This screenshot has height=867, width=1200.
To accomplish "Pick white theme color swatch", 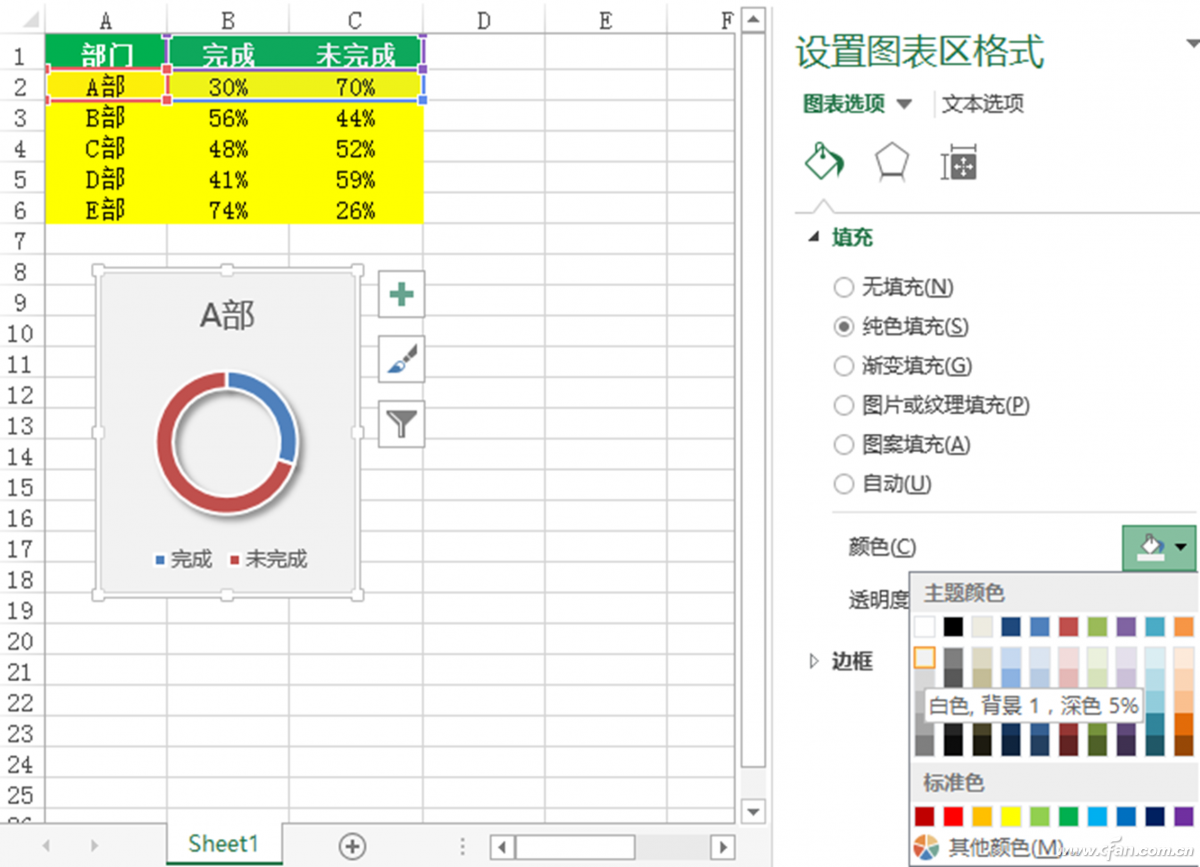I will (925, 627).
